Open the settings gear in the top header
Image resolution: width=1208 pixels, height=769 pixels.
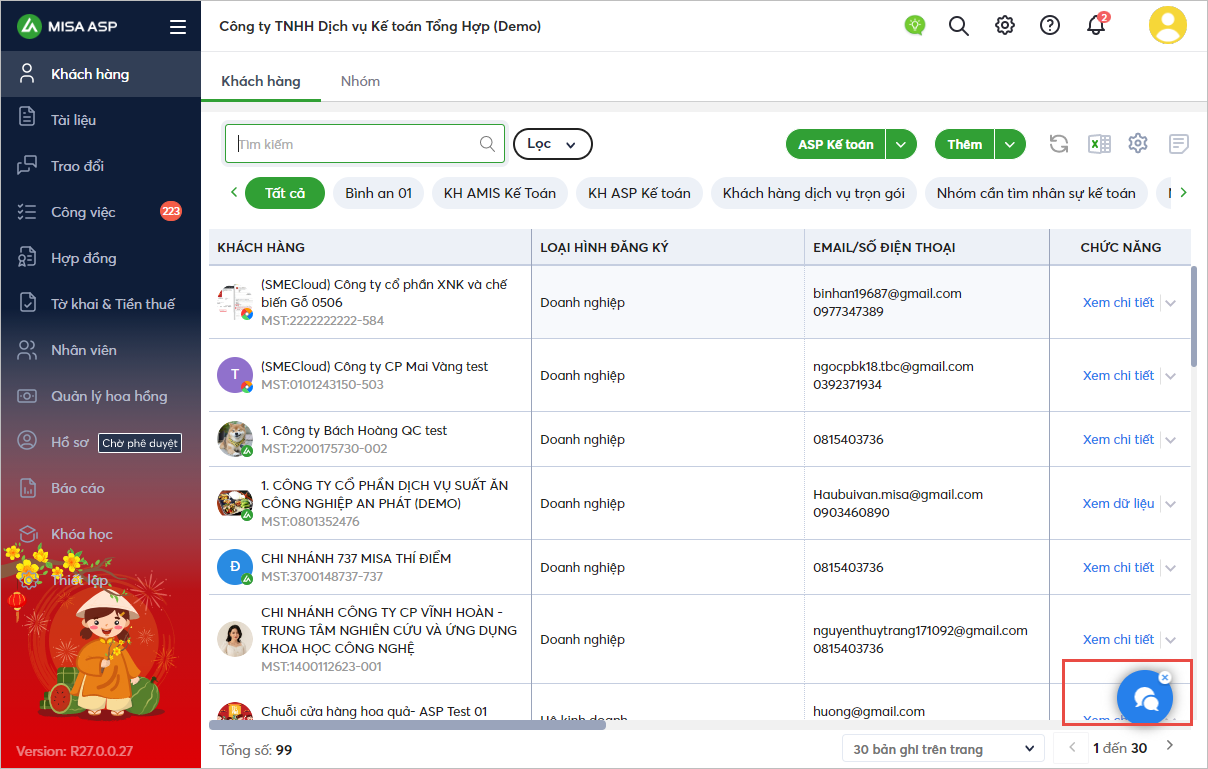coord(1005,26)
